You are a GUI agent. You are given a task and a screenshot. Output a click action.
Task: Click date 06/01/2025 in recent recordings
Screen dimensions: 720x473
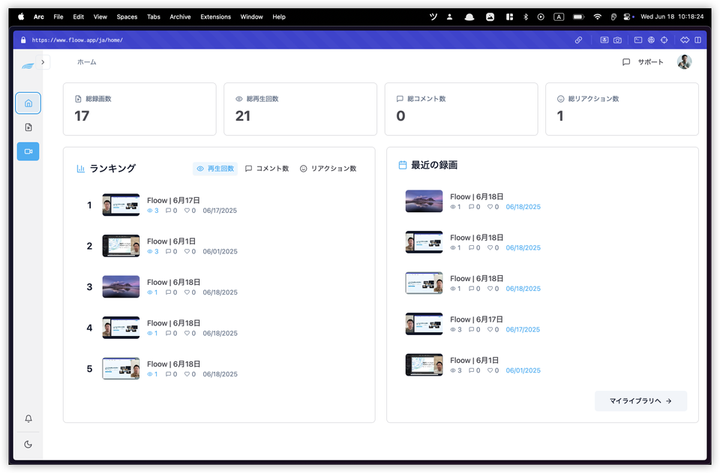[x=523, y=371]
